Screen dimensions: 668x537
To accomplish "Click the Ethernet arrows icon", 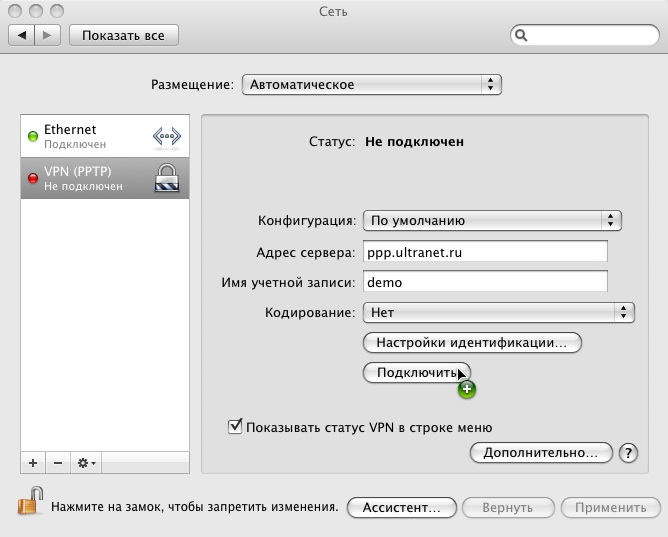I will (x=165, y=136).
